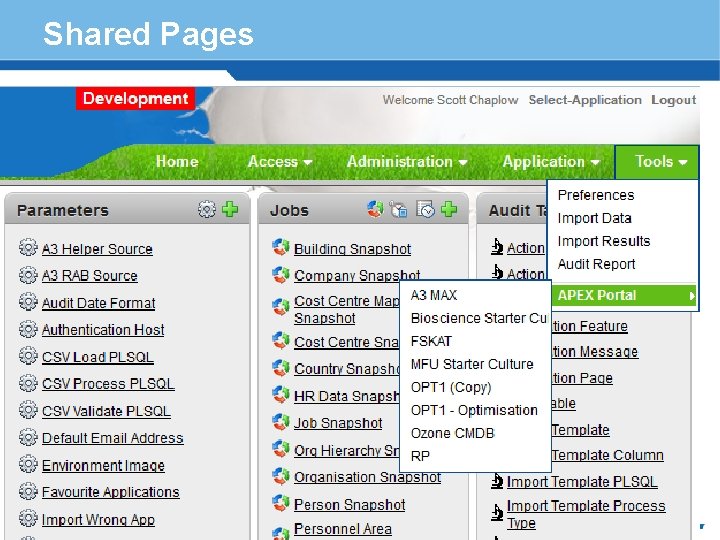Click the job icon beside Organisation Snapshot
The width and height of the screenshot is (720, 540).
(281, 476)
